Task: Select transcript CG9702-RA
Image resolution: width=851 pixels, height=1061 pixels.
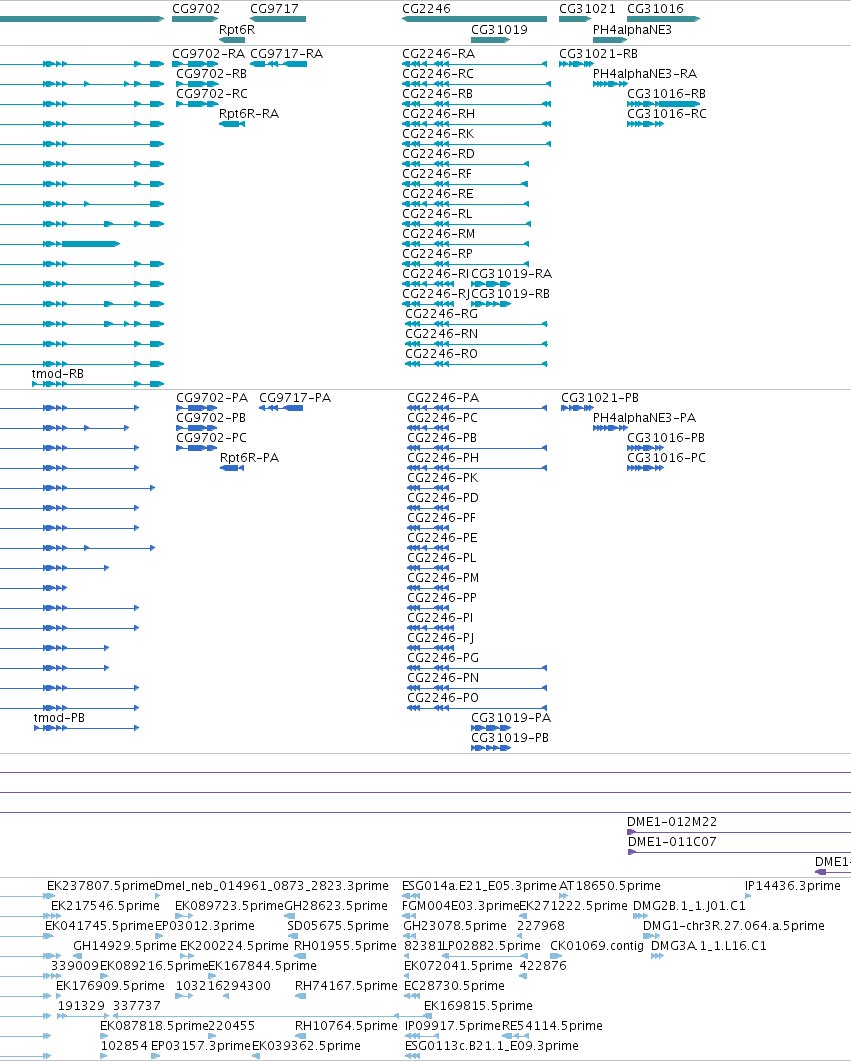Action: (208, 53)
